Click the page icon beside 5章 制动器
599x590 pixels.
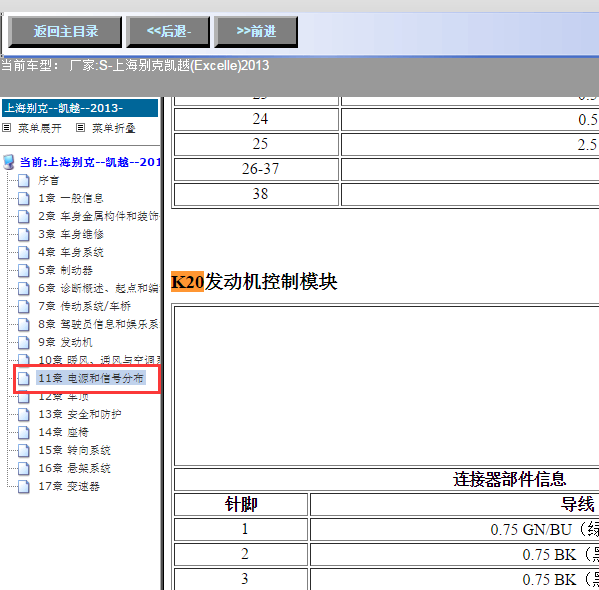point(24,271)
